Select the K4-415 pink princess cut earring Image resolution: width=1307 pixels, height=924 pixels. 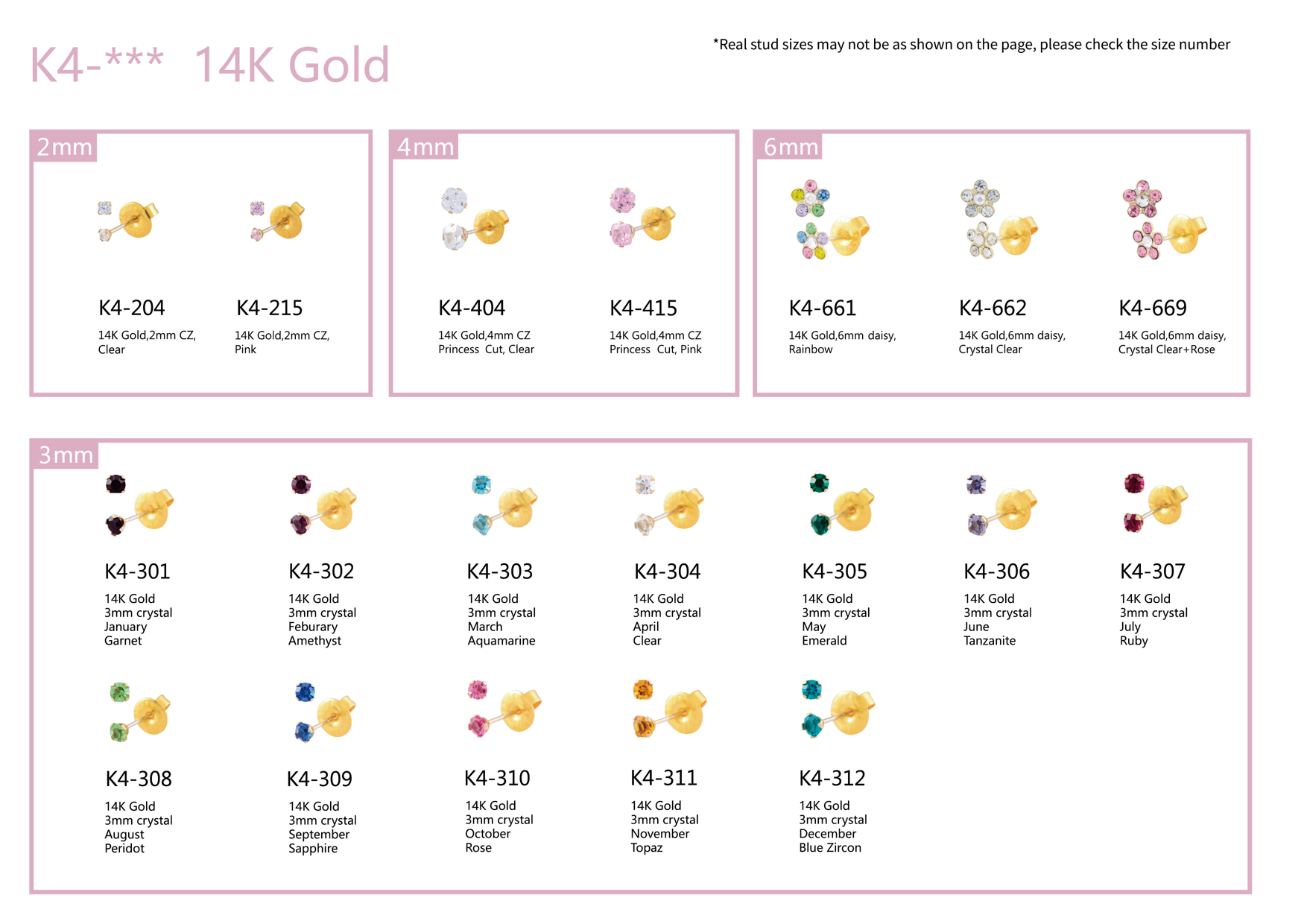tap(642, 218)
